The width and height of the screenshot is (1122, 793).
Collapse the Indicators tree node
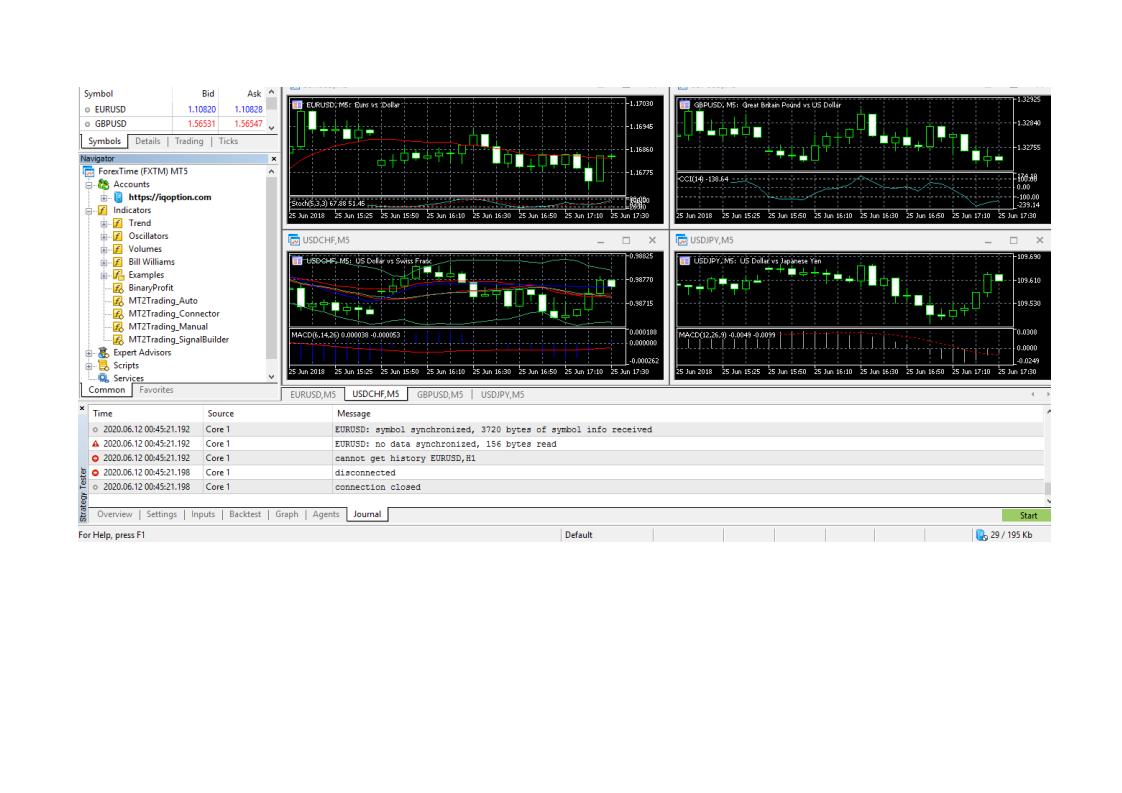(x=89, y=210)
